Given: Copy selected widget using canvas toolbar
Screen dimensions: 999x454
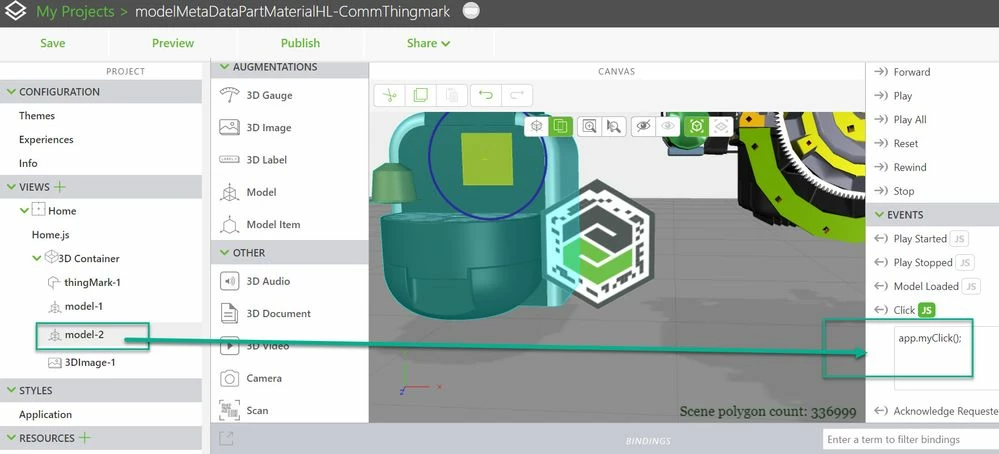Looking at the screenshot, I should 420,96.
